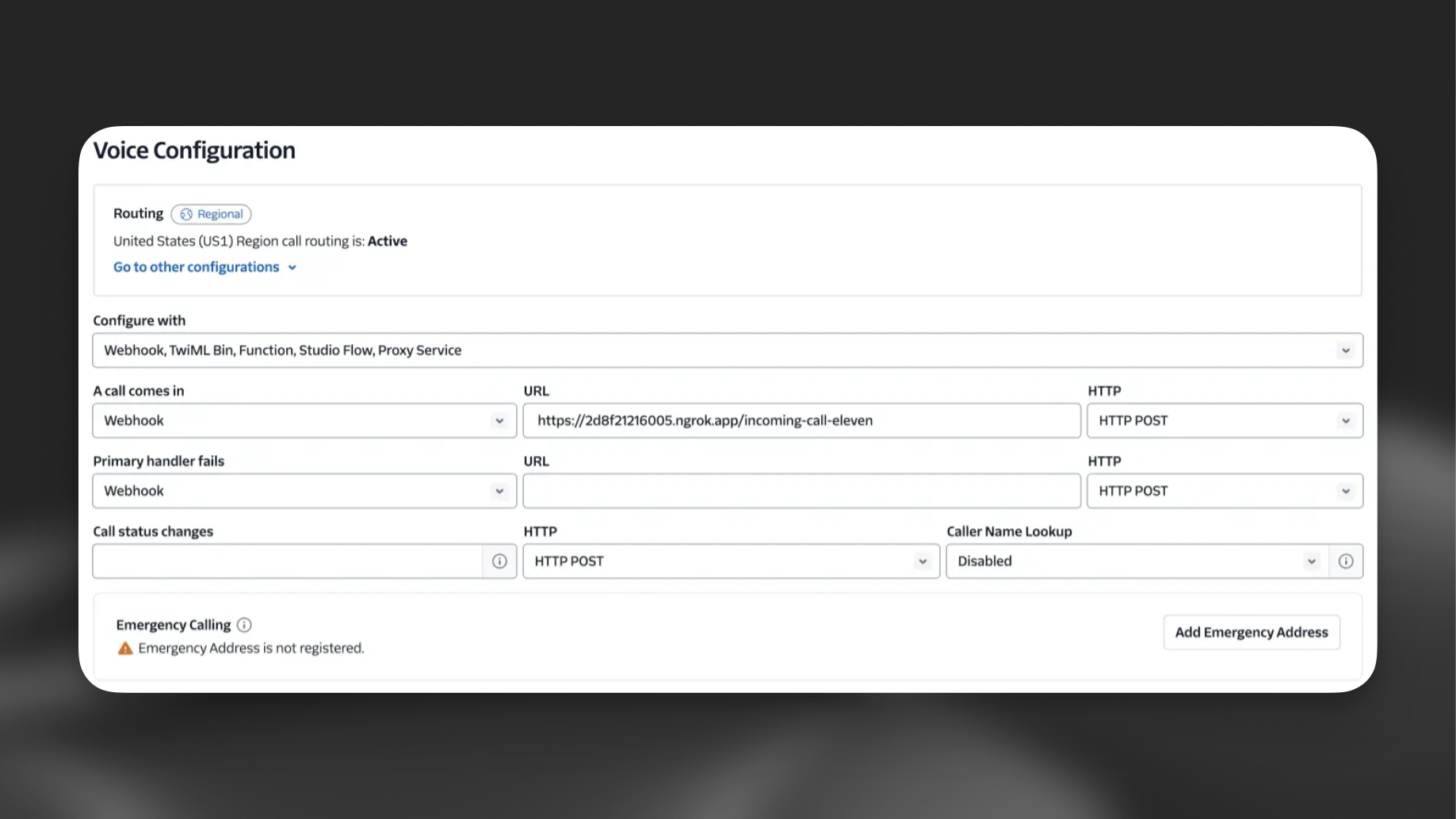The width and height of the screenshot is (1456, 819).
Task: Click the Add Emergency Address button
Action: click(x=1252, y=632)
